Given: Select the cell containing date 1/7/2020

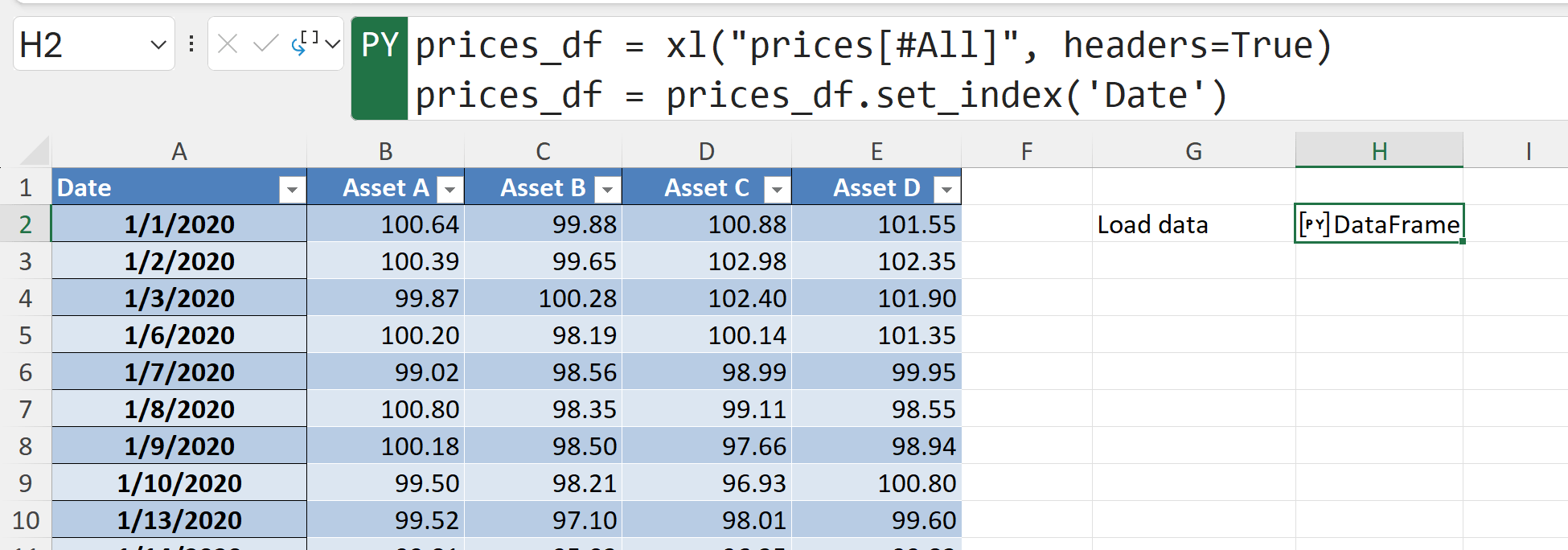Looking at the screenshot, I should click(x=179, y=372).
